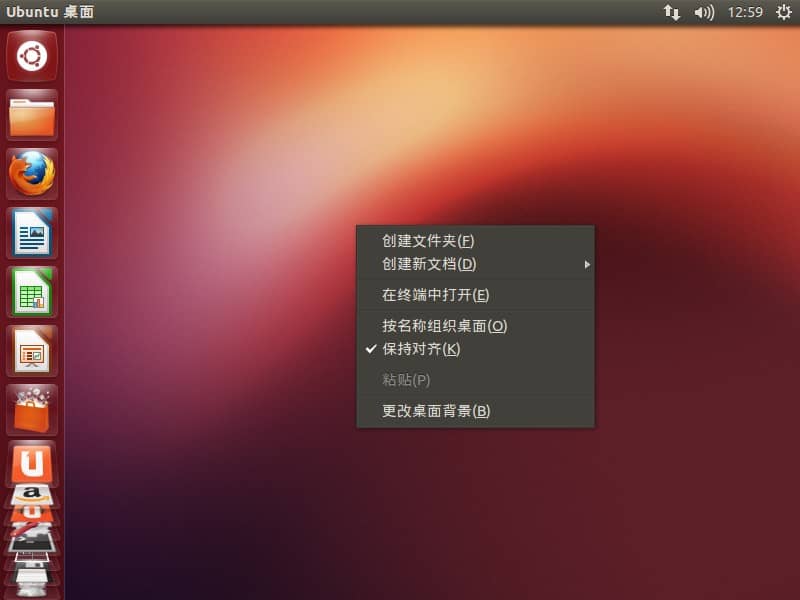
Task: Toggle 保持对齐 (Keep Aligned) option
Action: coord(421,349)
